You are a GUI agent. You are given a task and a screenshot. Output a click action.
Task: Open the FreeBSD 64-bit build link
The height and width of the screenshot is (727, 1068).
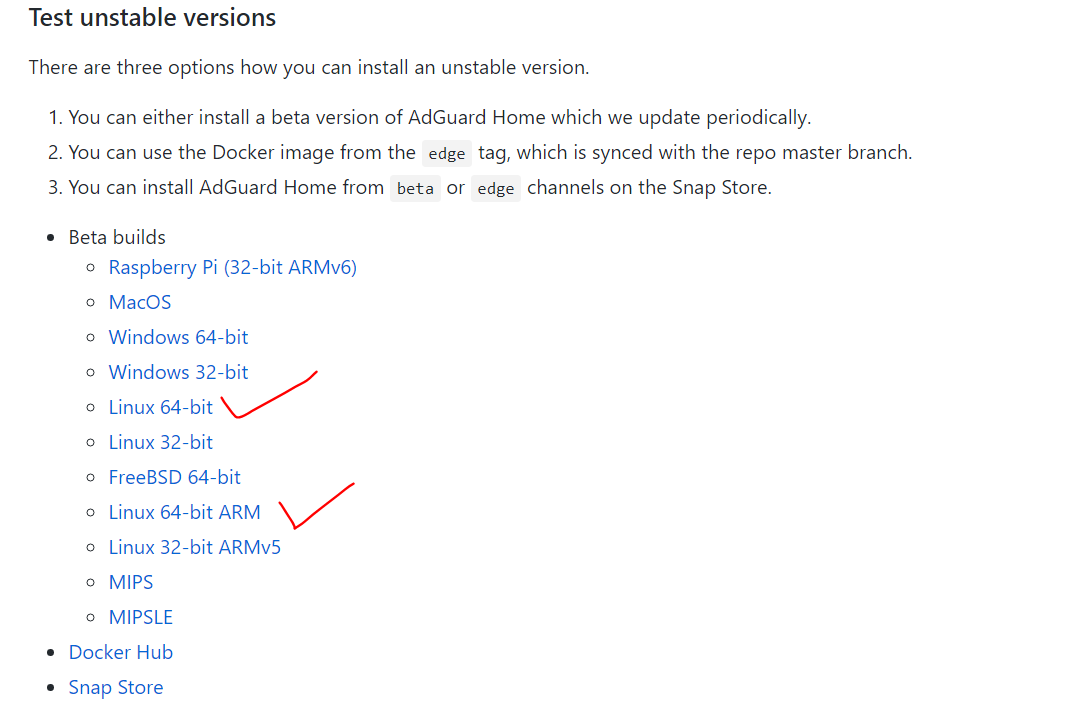pyautogui.click(x=174, y=477)
